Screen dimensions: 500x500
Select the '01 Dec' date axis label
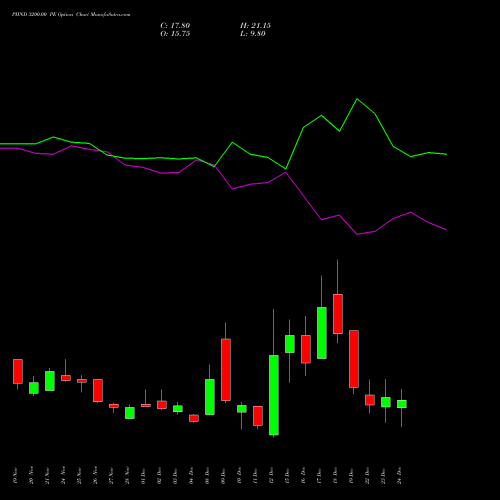pyautogui.click(x=143, y=476)
